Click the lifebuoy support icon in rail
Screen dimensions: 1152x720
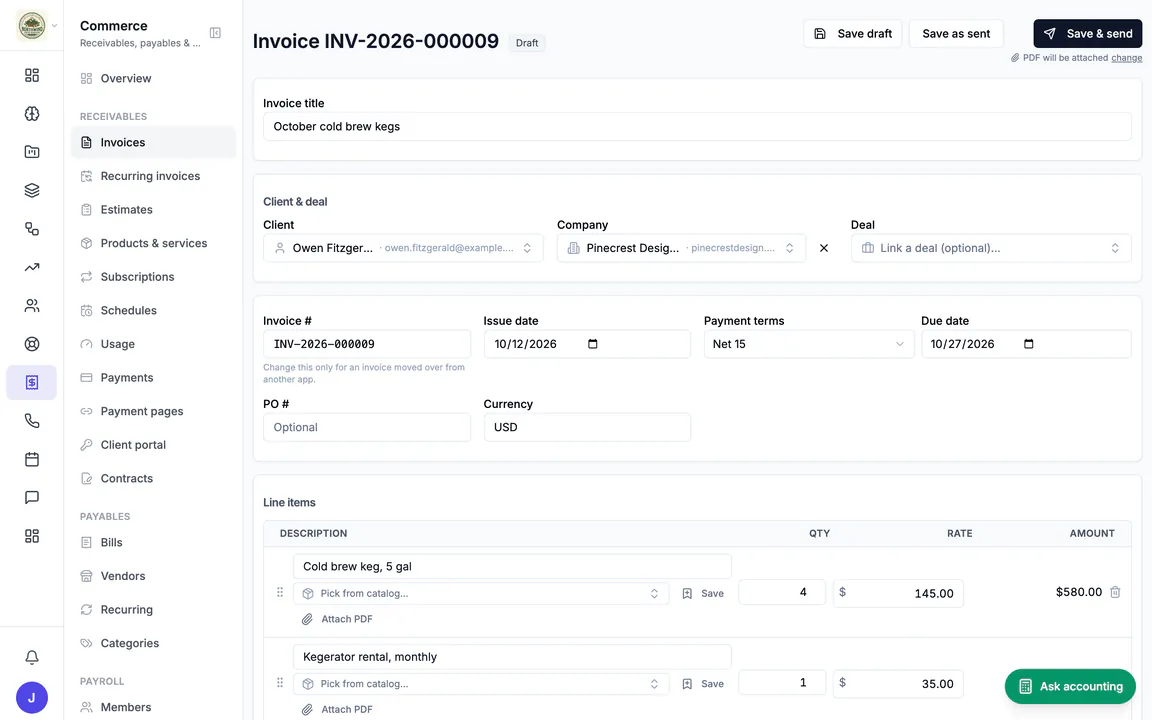[32, 344]
